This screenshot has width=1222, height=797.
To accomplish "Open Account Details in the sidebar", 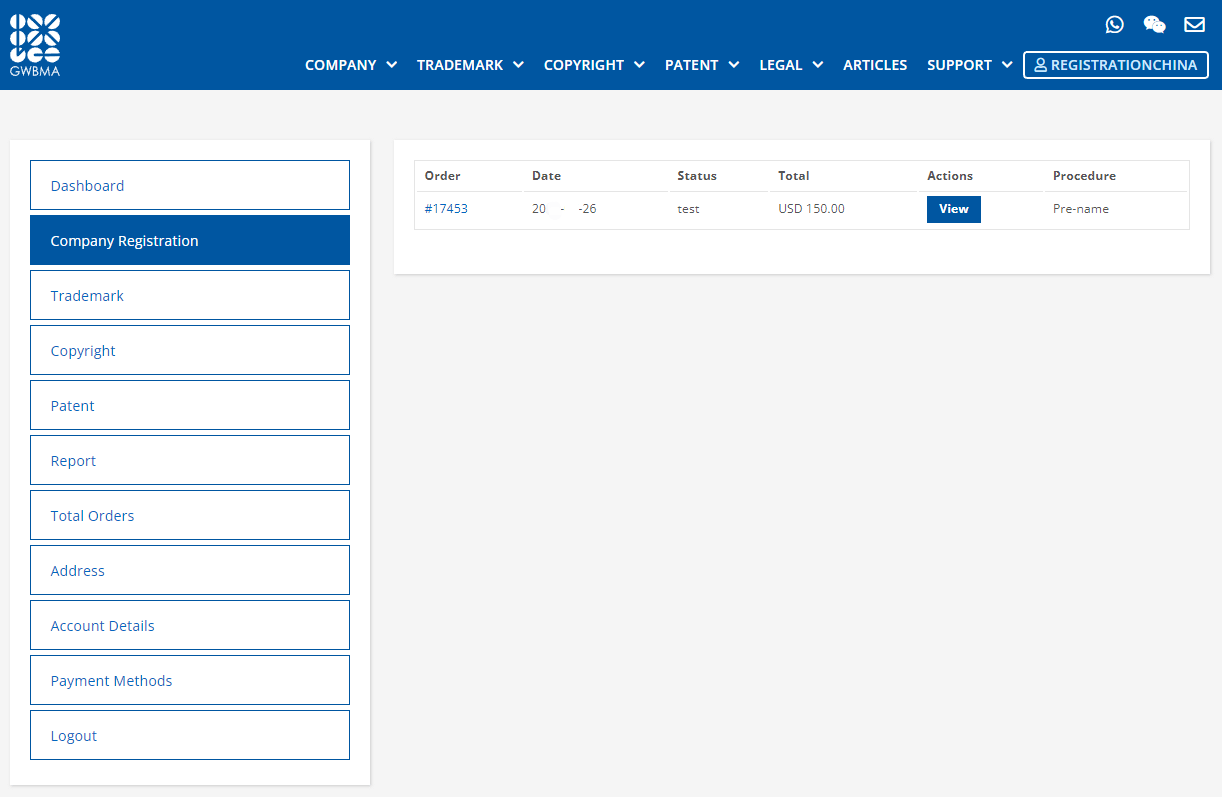I will click(x=190, y=625).
